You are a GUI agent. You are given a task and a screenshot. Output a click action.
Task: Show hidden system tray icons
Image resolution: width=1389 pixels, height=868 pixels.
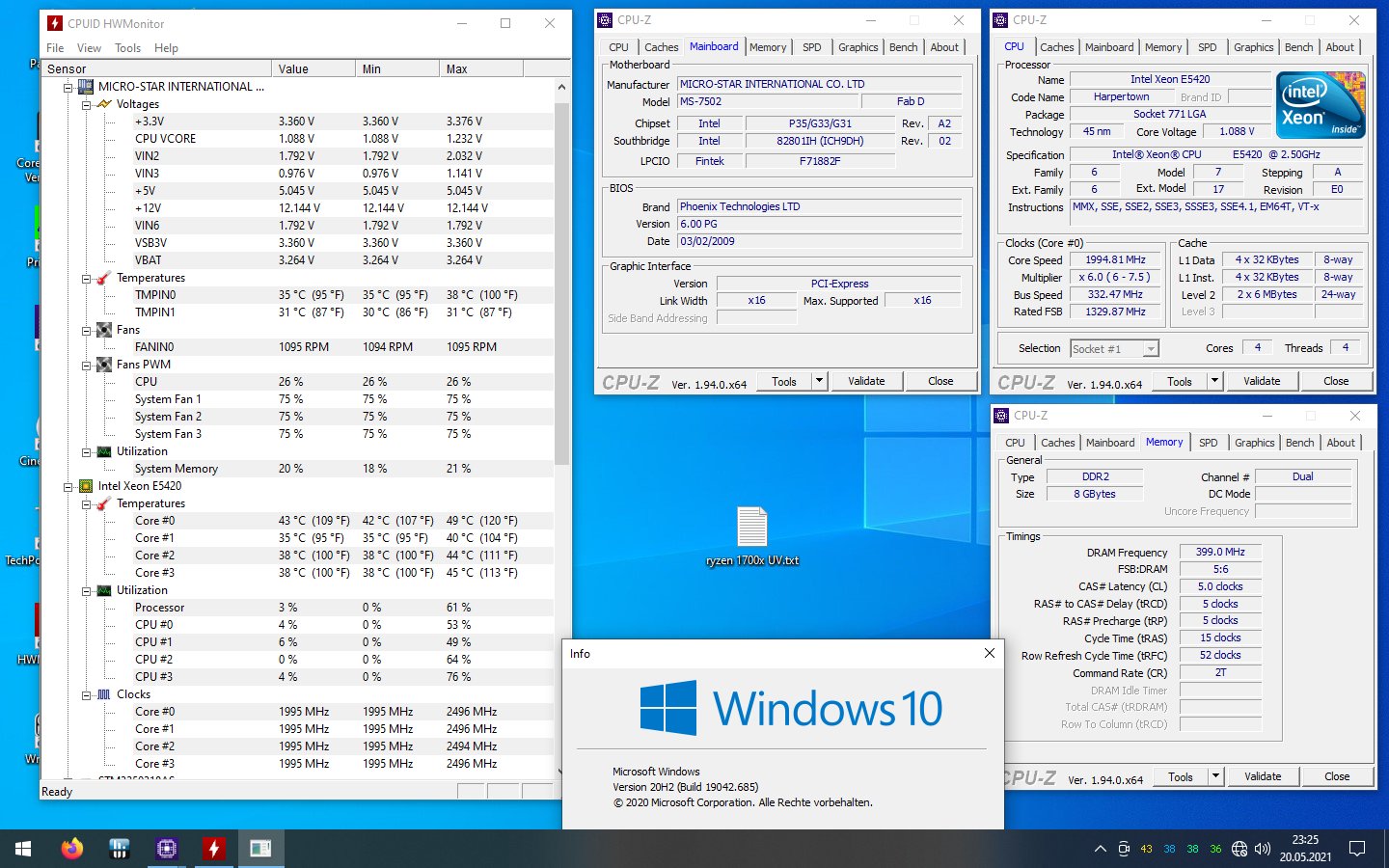click(1100, 849)
